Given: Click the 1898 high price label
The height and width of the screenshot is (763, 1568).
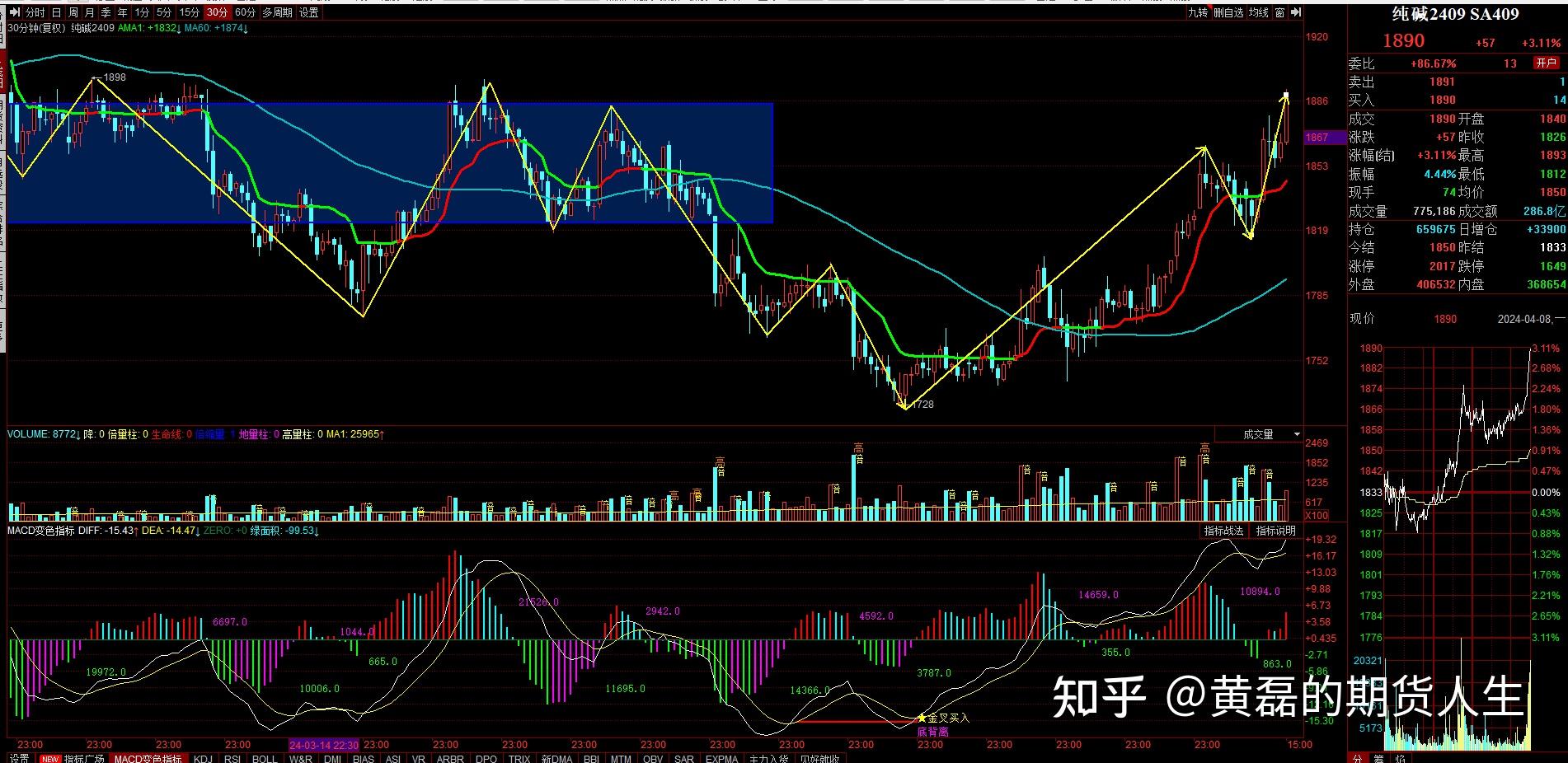Looking at the screenshot, I should (115, 77).
